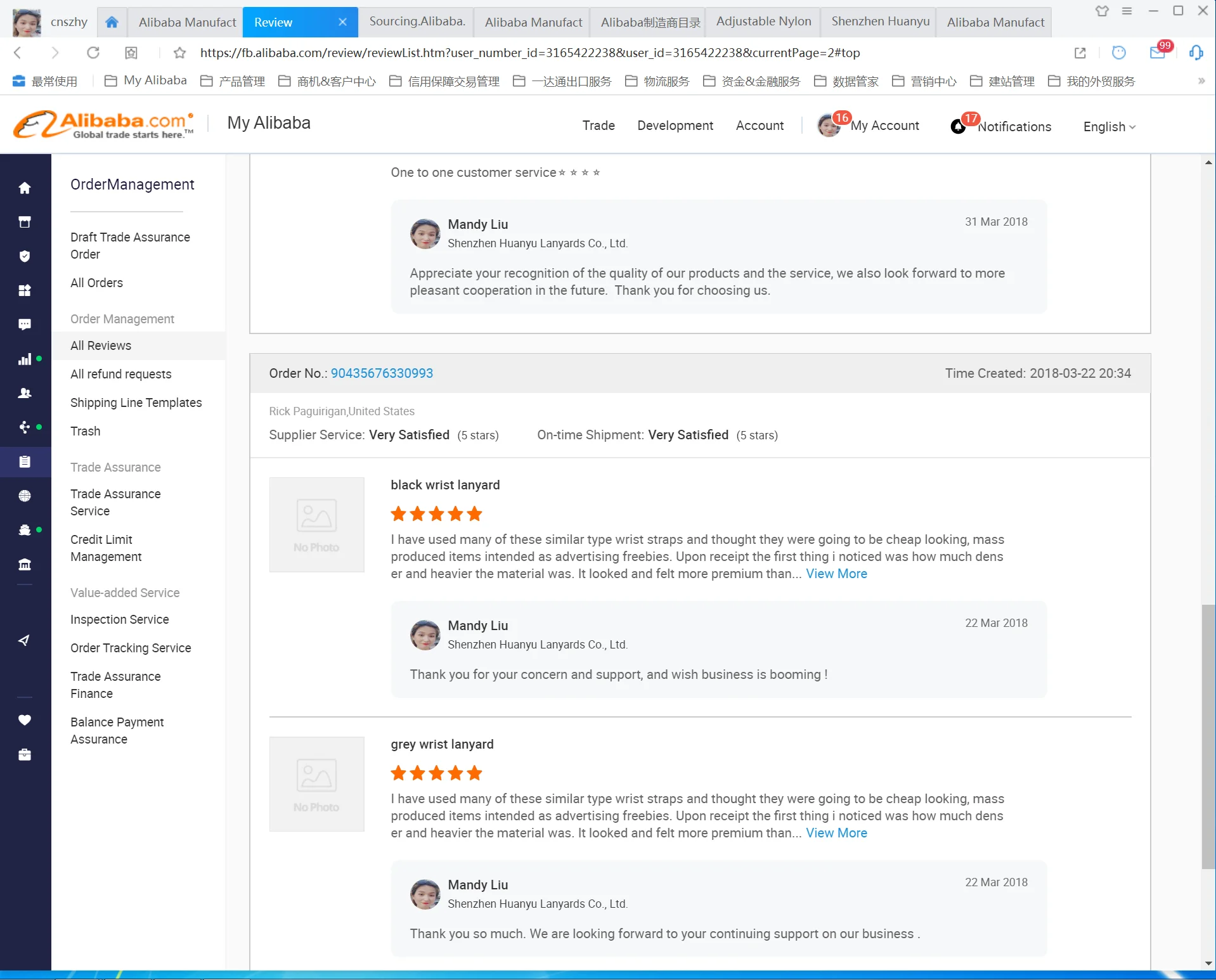The image size is (1216, 980).
Task: Expand the English language dropdown
Action: pos(1109,127)
